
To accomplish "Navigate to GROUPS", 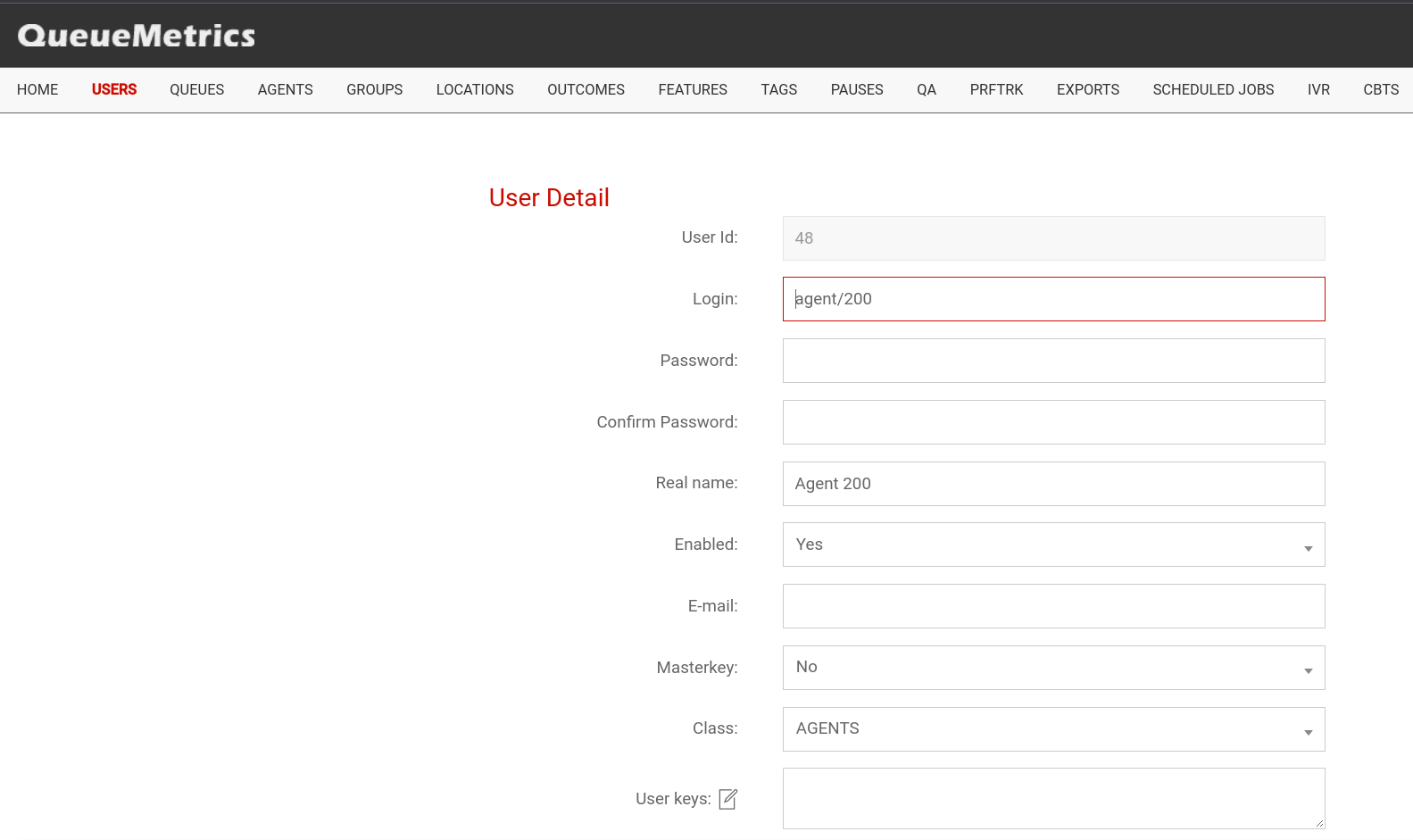I will [x=375, y=89].
